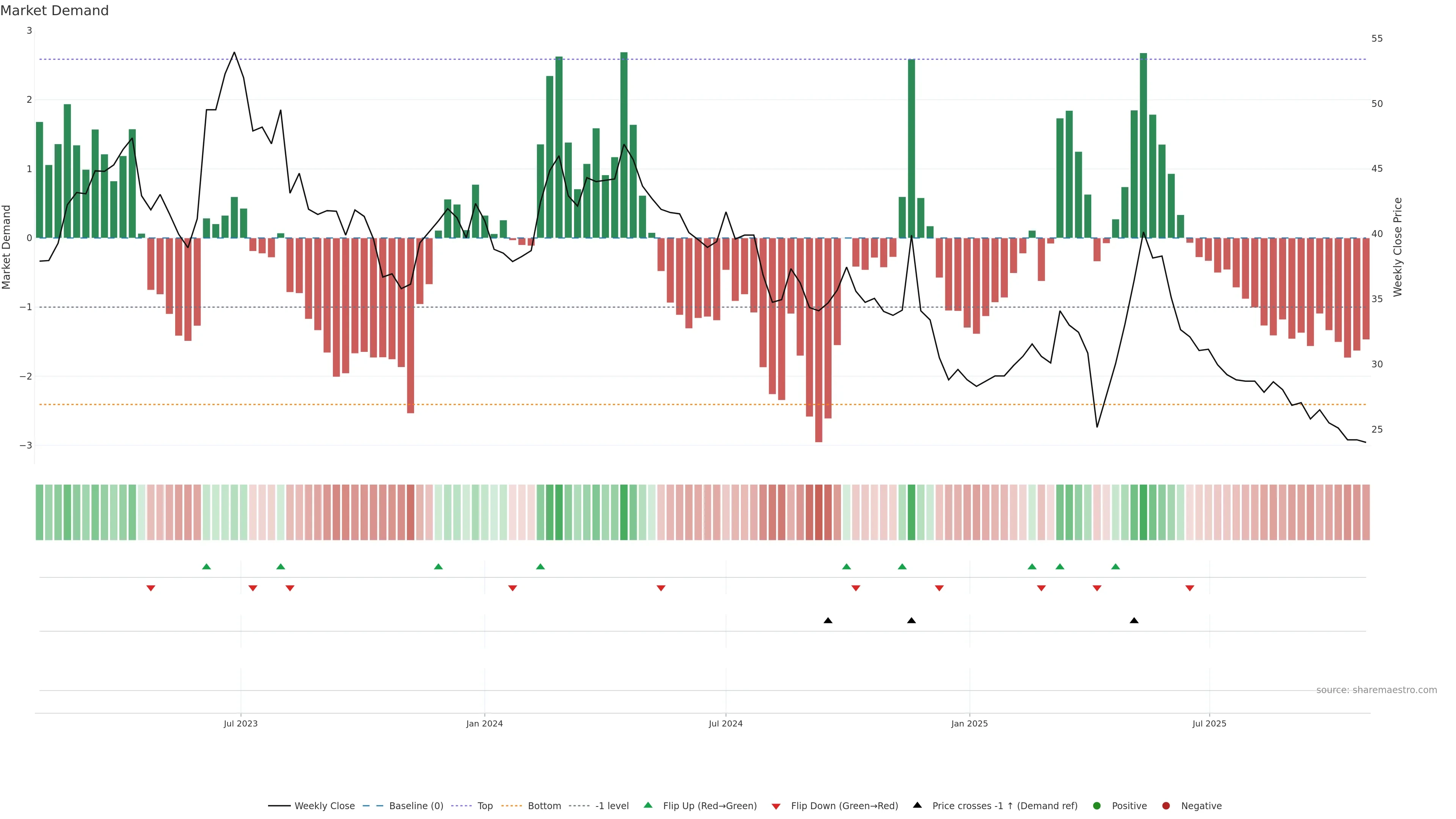Toggle the -1 level legend entry
Viewport: 1456px width, 819px height.
[612, 805]
